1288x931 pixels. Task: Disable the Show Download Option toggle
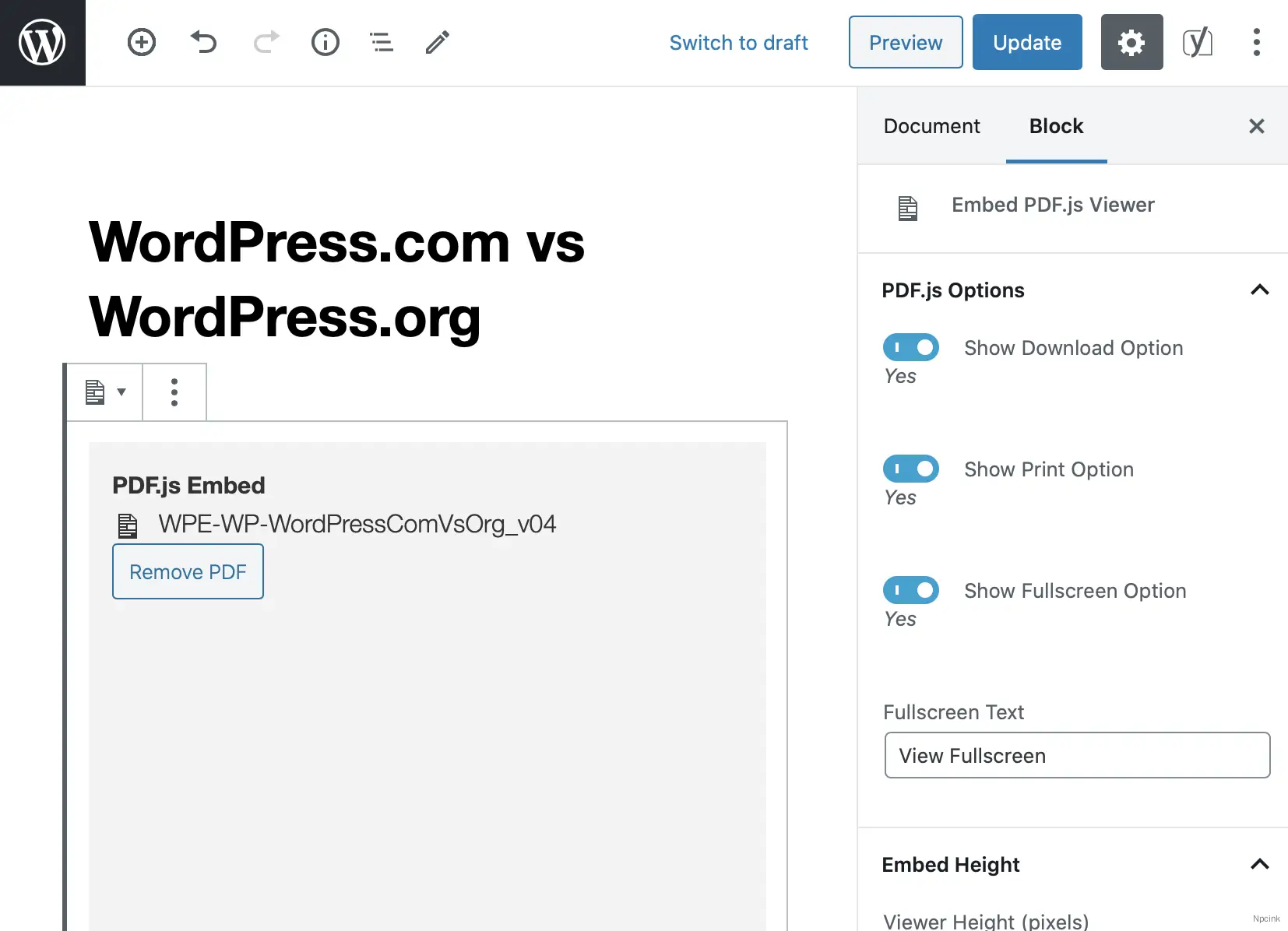(910, 347)
